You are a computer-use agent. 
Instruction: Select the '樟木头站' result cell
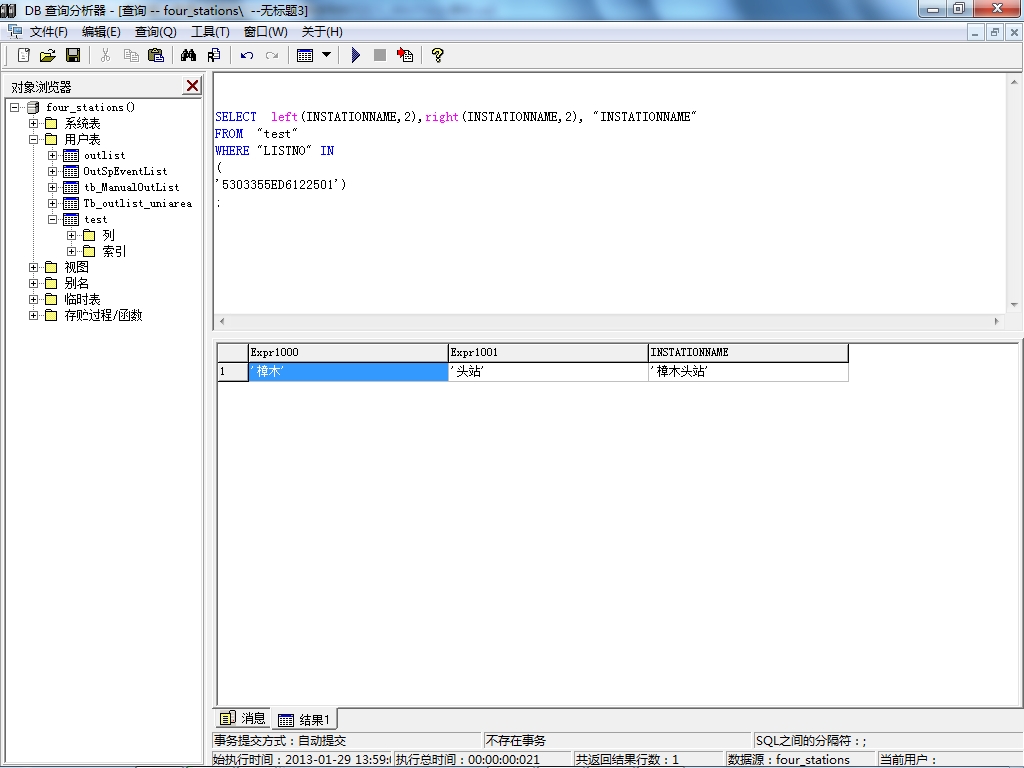(747, 371)
